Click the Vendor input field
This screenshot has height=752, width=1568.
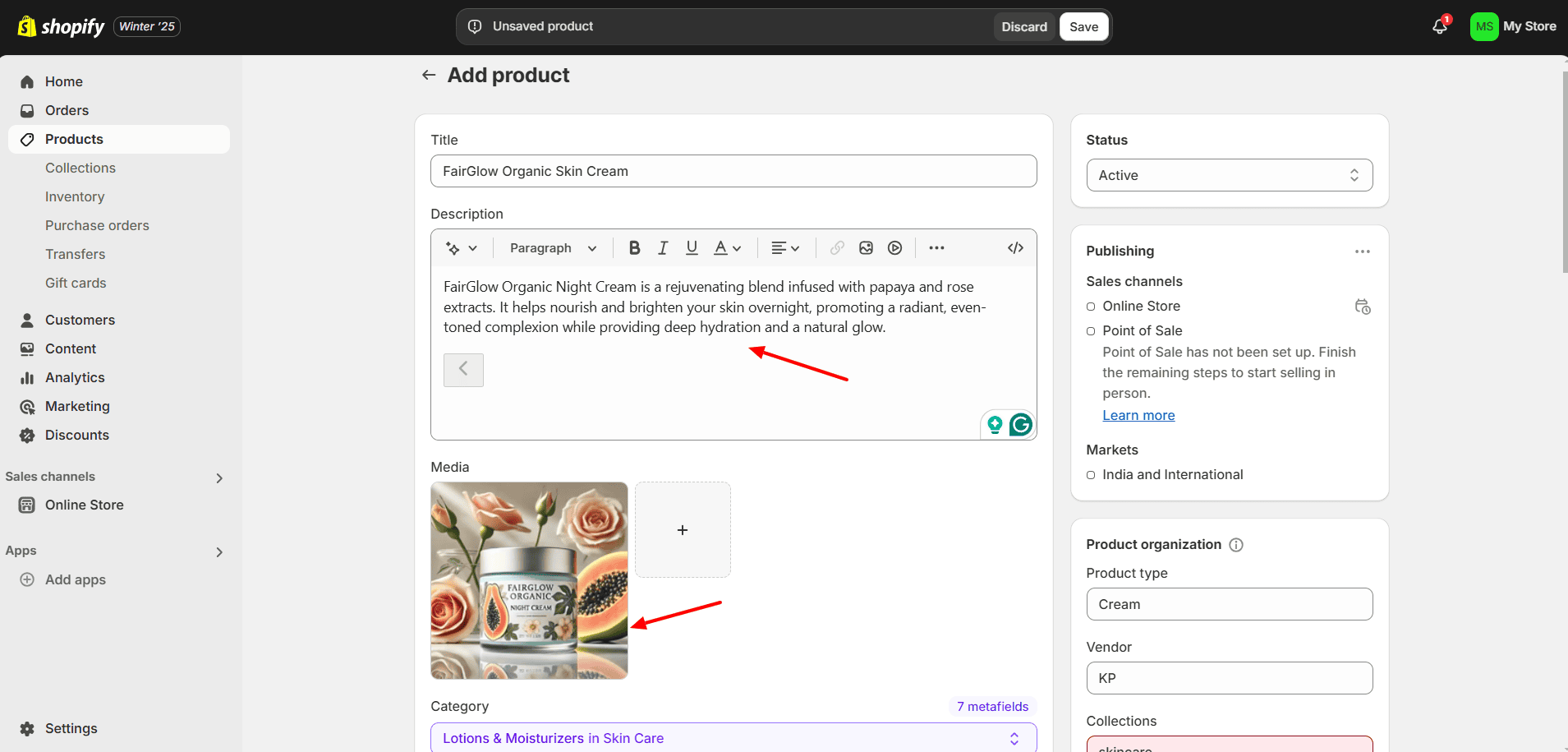(x=1229, y=678)
